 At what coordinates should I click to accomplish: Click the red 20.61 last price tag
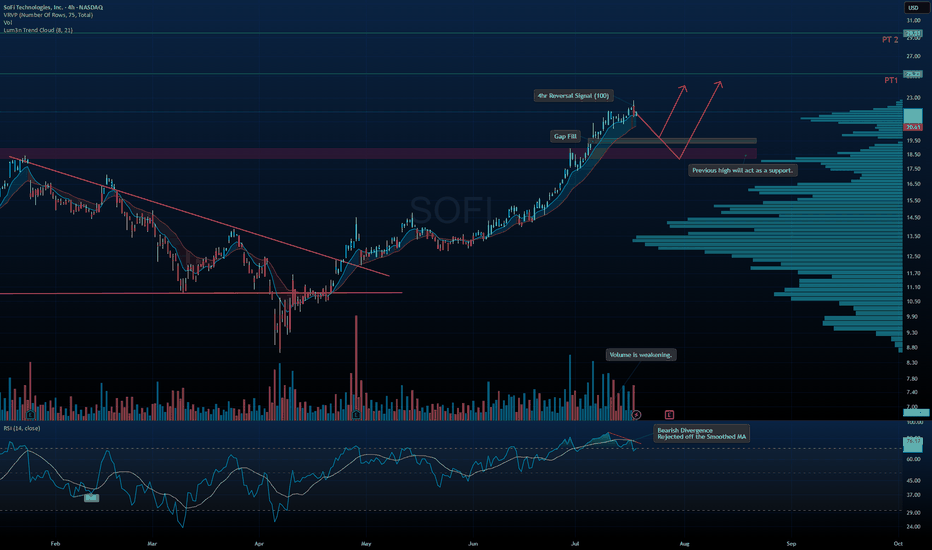click(x=912, y=127)
